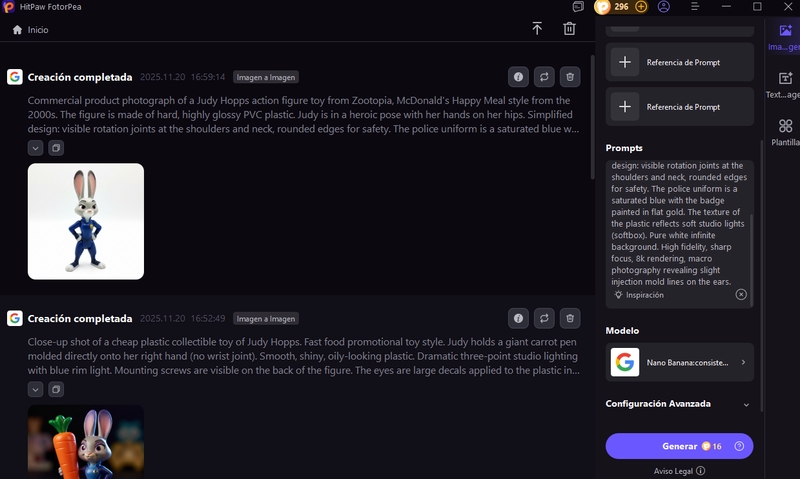
Task: Click the export/upload arrow icon in header
Action: coord(537,29)
